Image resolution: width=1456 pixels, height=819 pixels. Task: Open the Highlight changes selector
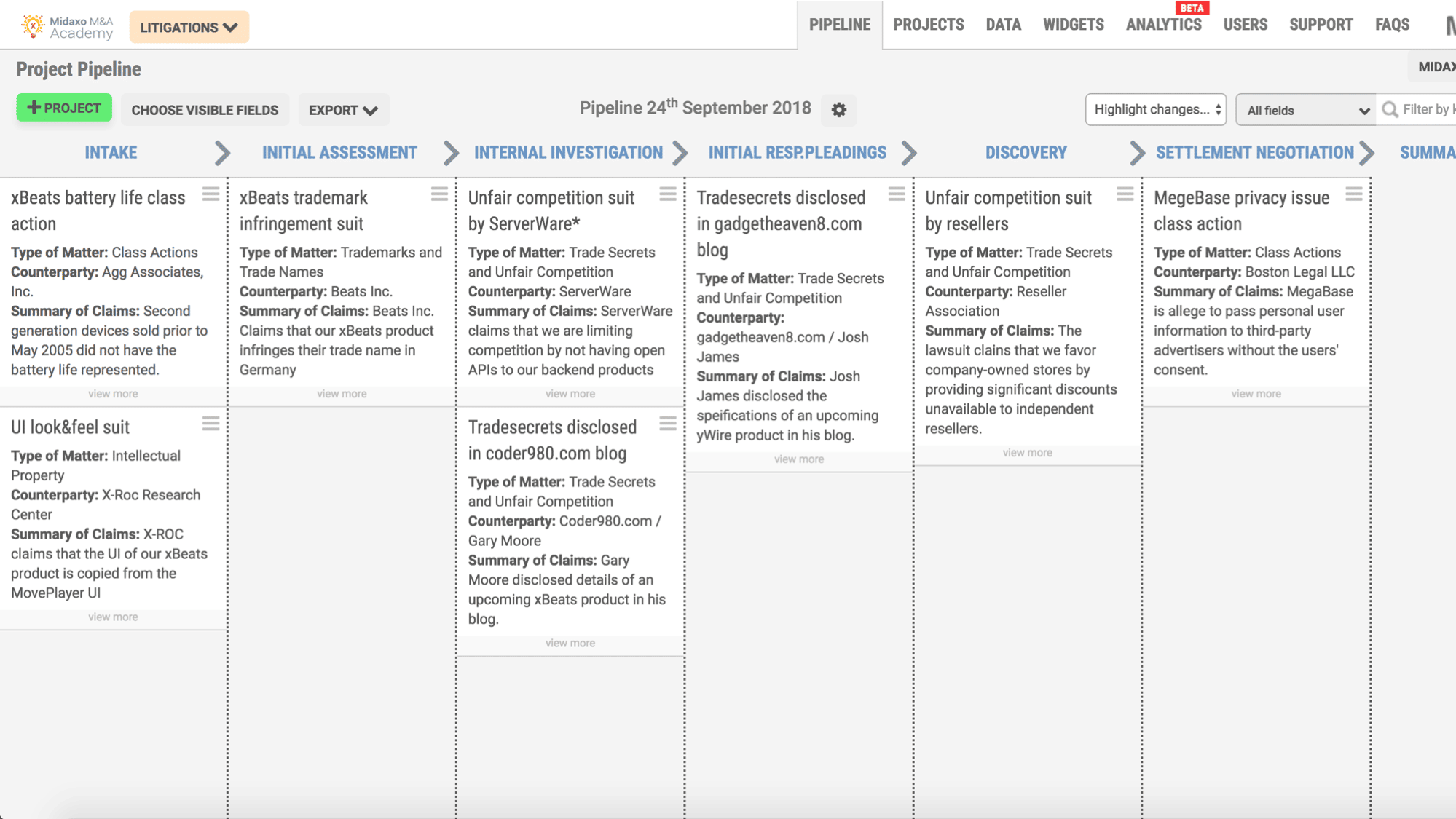coord(1156,109)
